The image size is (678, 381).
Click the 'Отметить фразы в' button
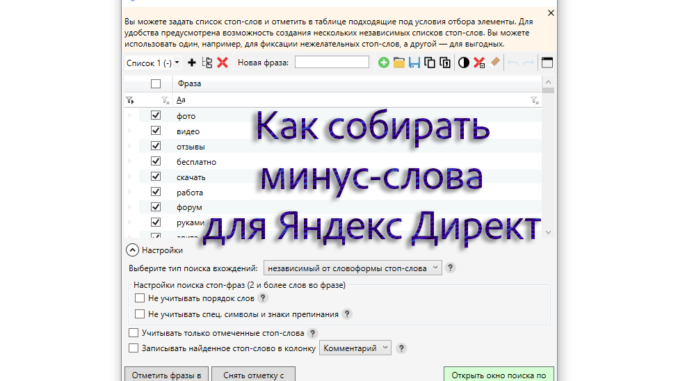[166, 375]
